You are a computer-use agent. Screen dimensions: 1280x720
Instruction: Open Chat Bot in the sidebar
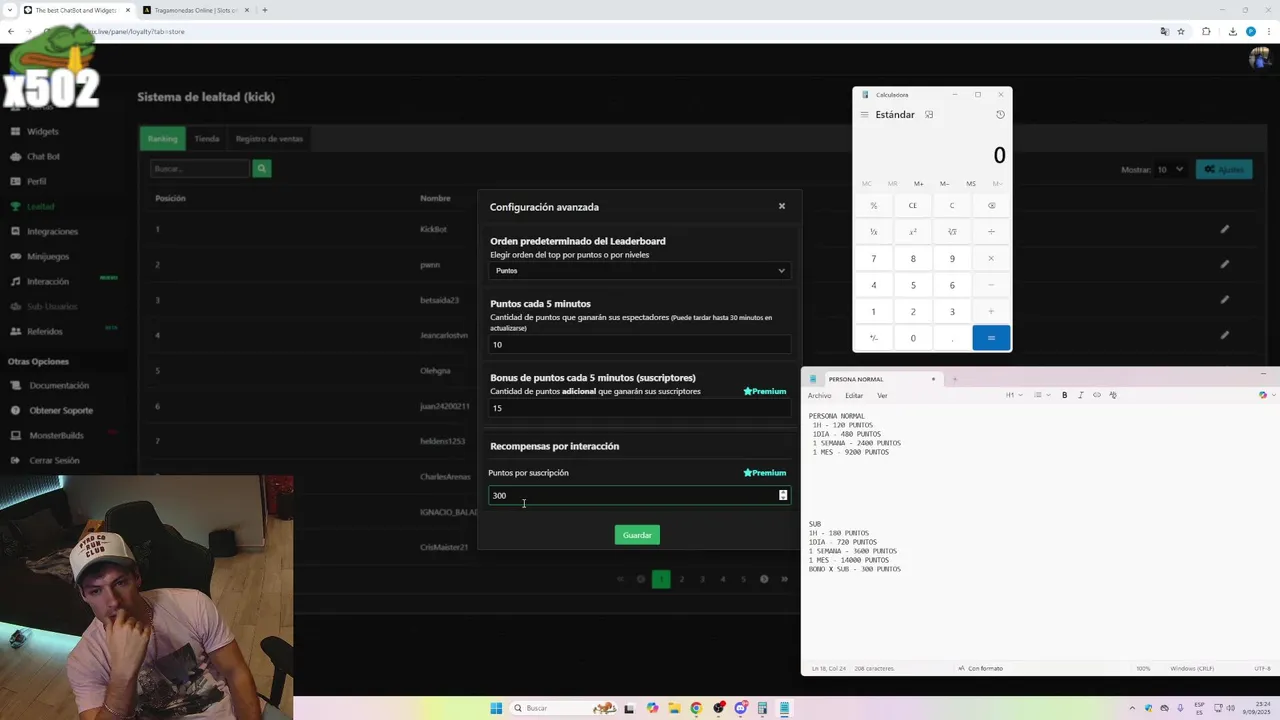click(x=43, y=157)
